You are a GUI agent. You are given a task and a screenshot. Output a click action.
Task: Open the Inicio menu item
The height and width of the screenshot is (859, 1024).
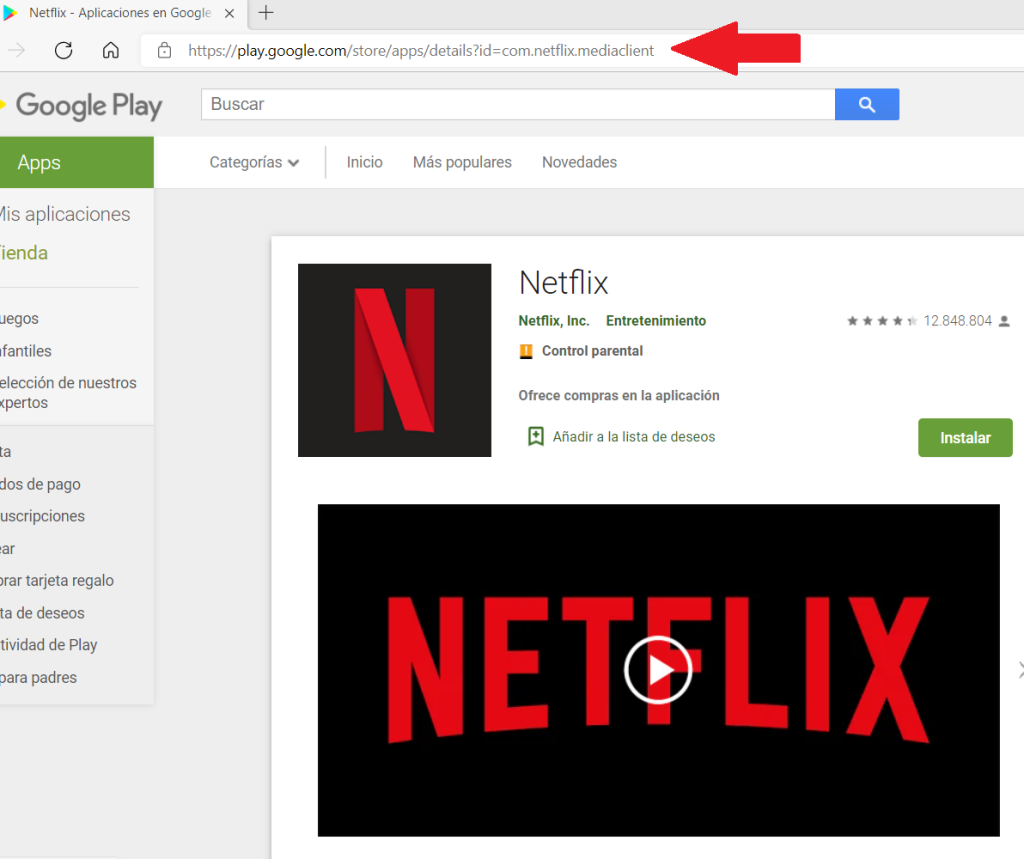tap(364, 161)
